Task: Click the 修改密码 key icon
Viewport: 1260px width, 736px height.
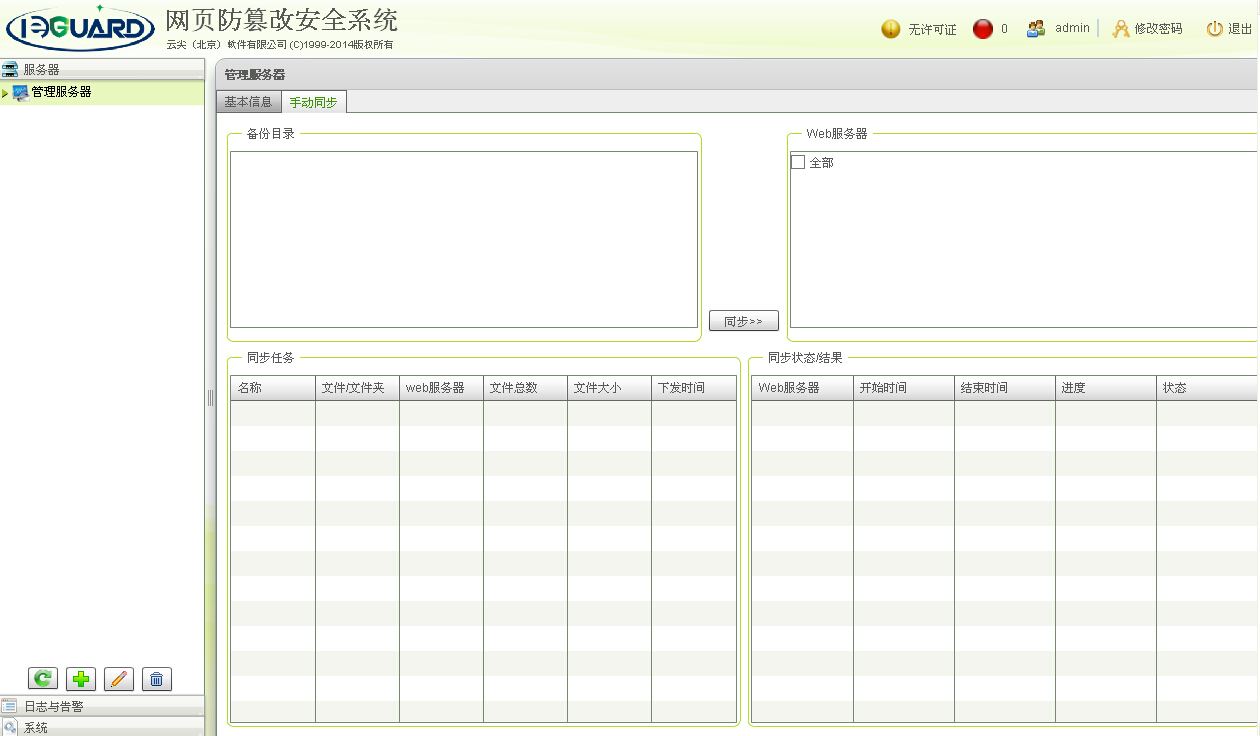Action: (x=1121, y=29)
